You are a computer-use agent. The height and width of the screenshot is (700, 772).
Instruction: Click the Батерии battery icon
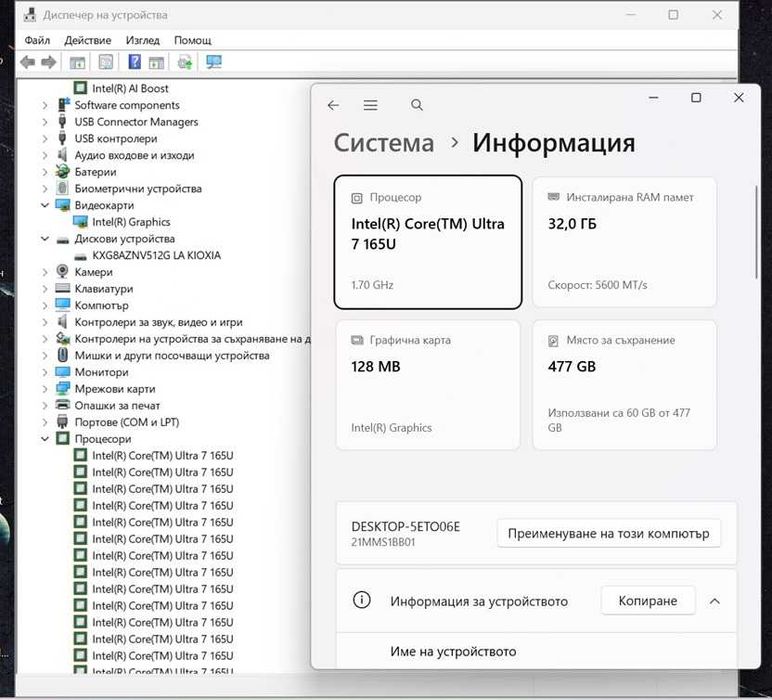tap(63, 171)
